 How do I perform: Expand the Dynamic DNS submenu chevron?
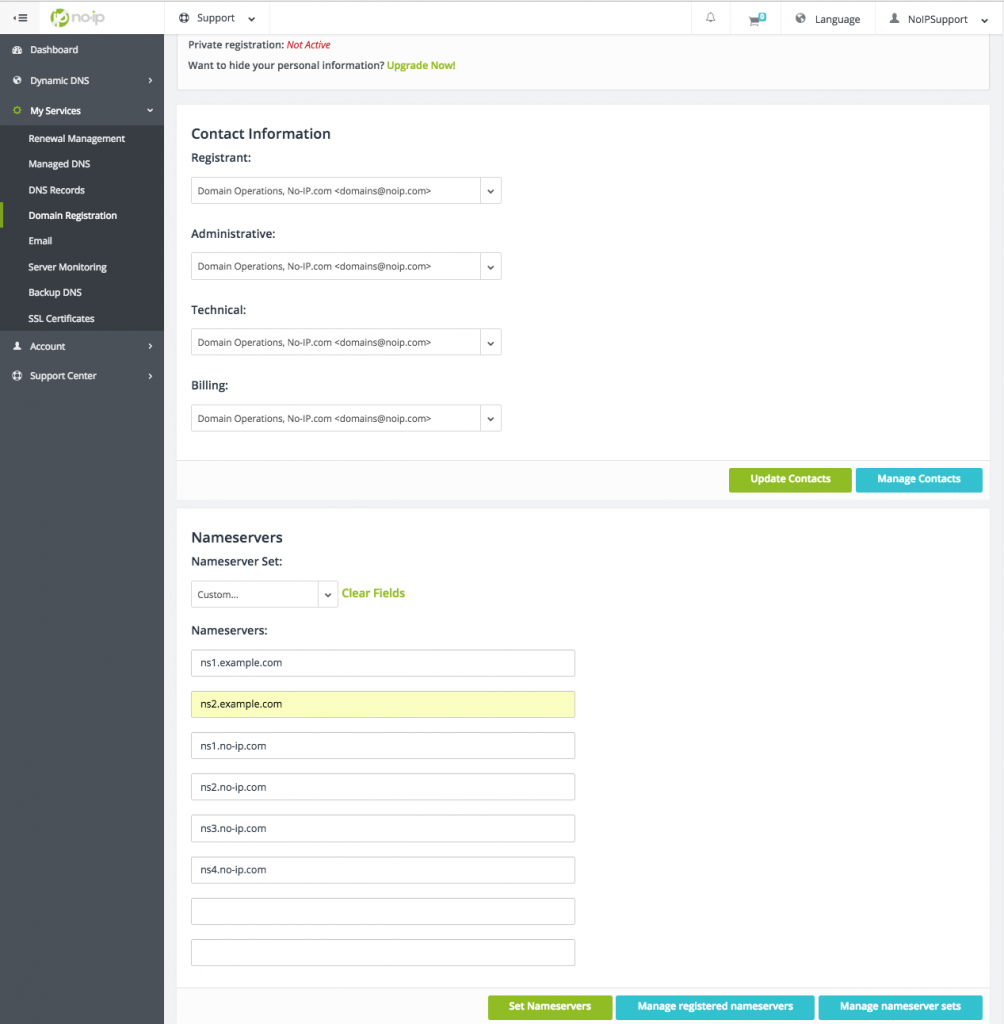(x=150, y=80)
